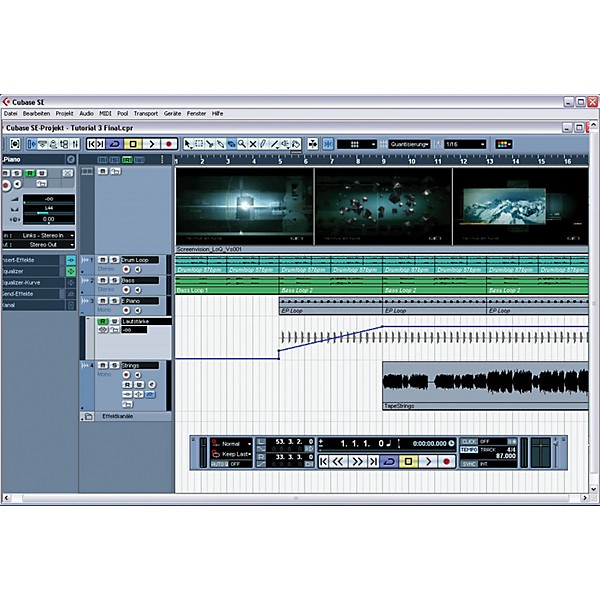
Task: Solo the Drum Loop track
Action: [114, 260]
